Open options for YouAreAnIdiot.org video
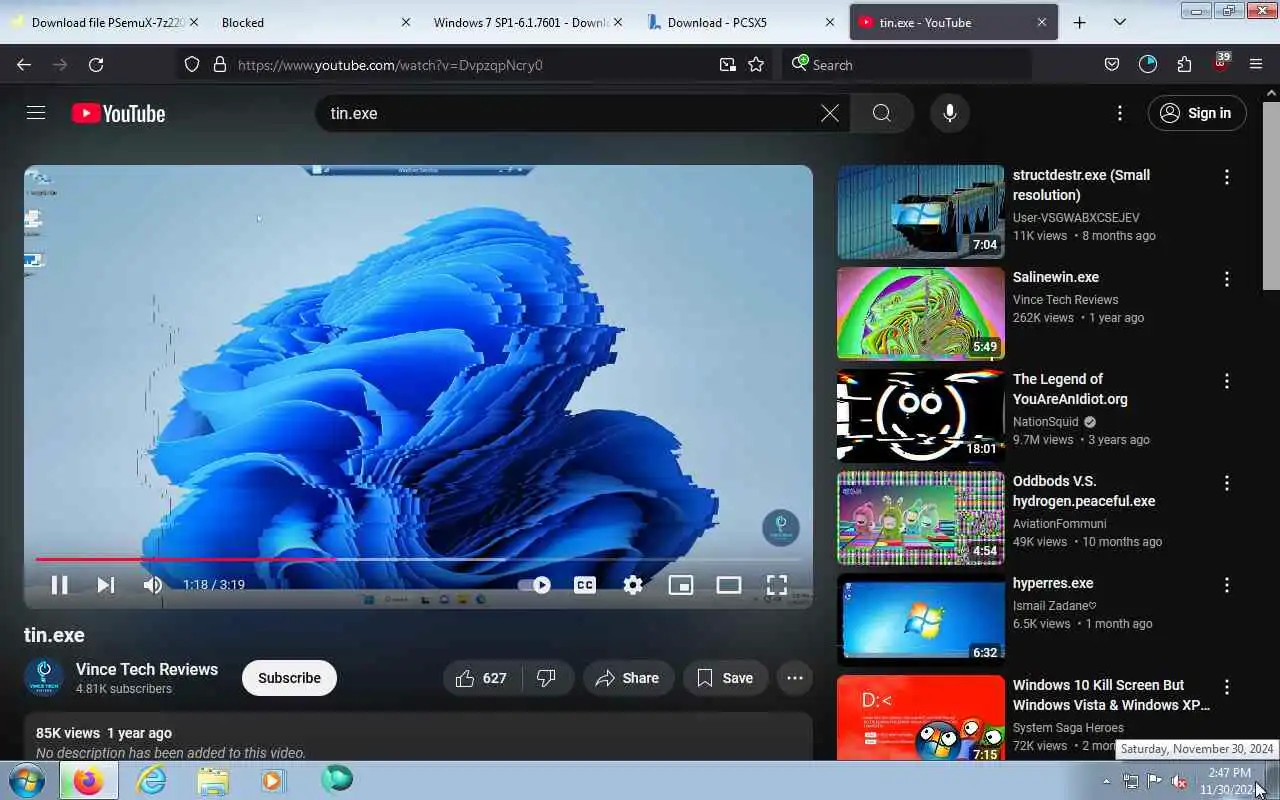Viewport: 1280px width, 800px height. click(x=1227, y=381)
